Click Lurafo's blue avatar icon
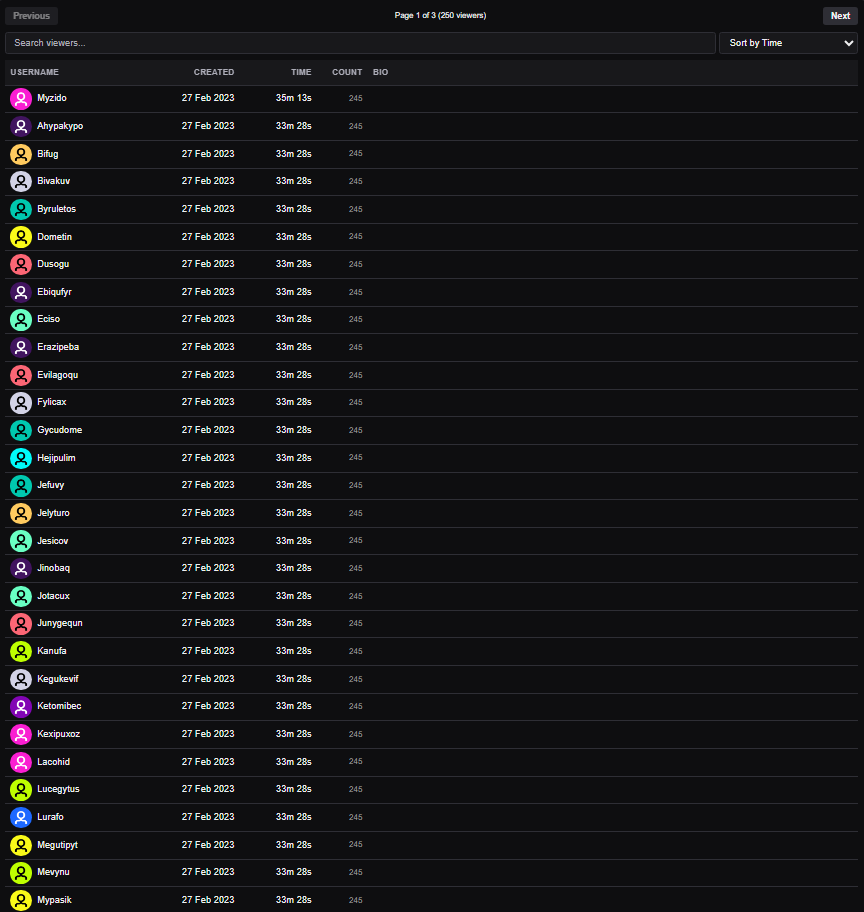Viewport: 864px width, 912px height. pyautogui.click(x=21, y=817)
